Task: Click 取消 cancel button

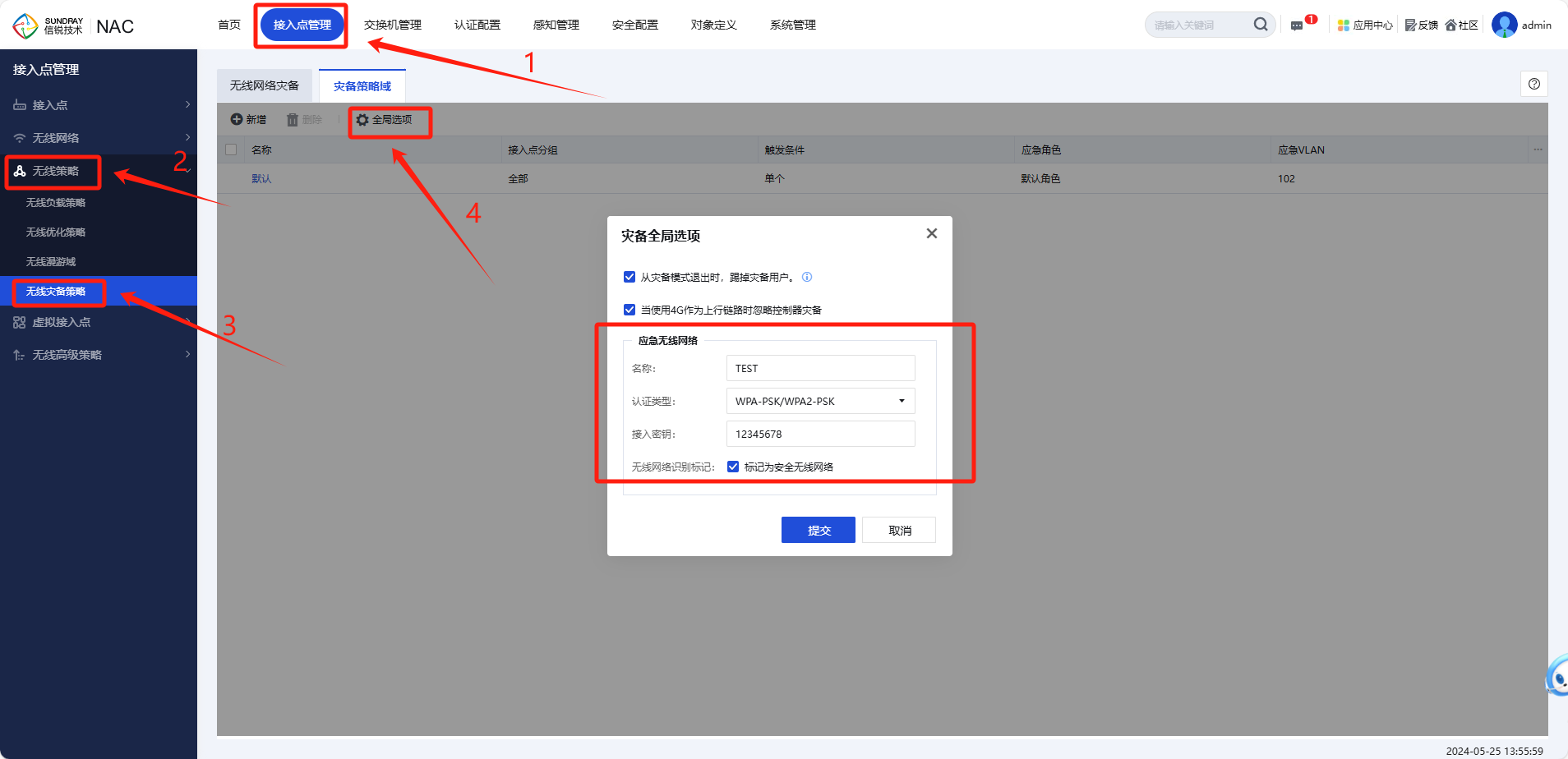Action: click(900, 530)
